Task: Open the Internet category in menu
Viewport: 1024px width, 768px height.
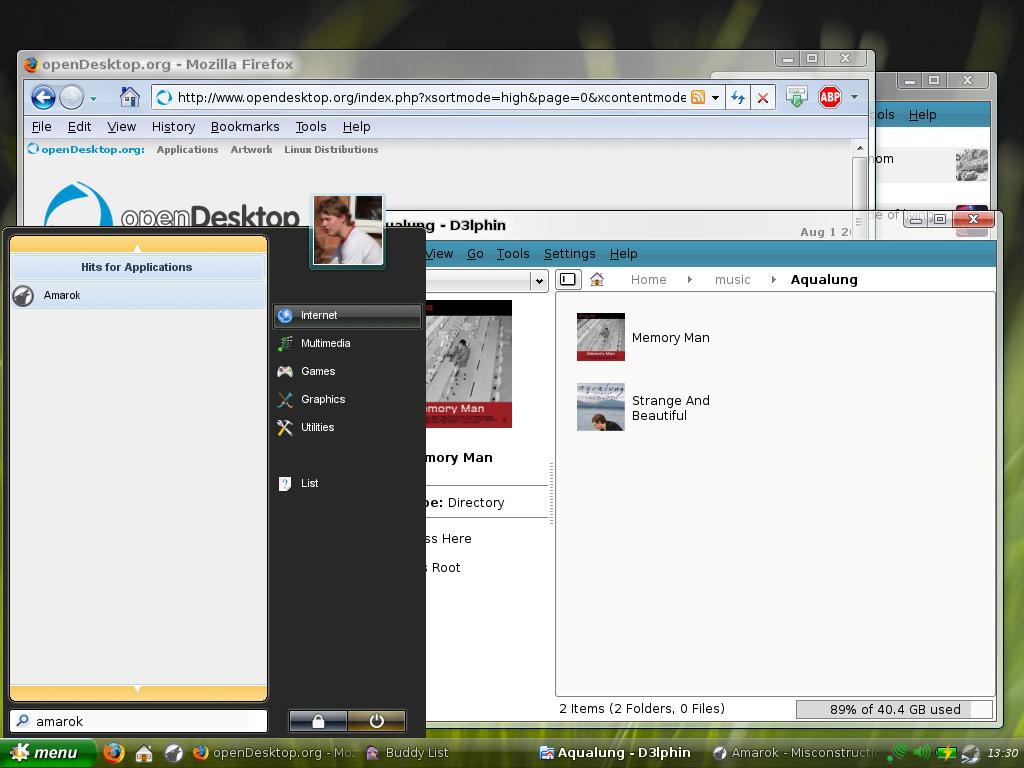Action: [347, 315]
